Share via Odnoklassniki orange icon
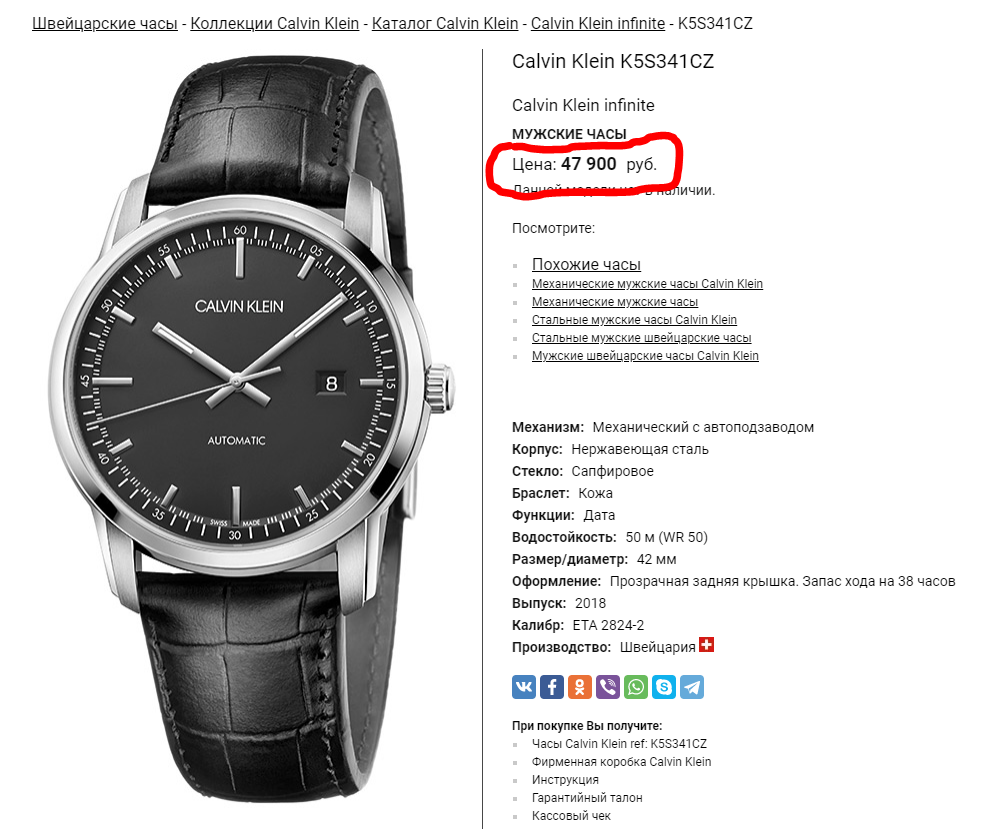This screenshot has height=829, width=991. pyautogui.click(x=580, y=687)
